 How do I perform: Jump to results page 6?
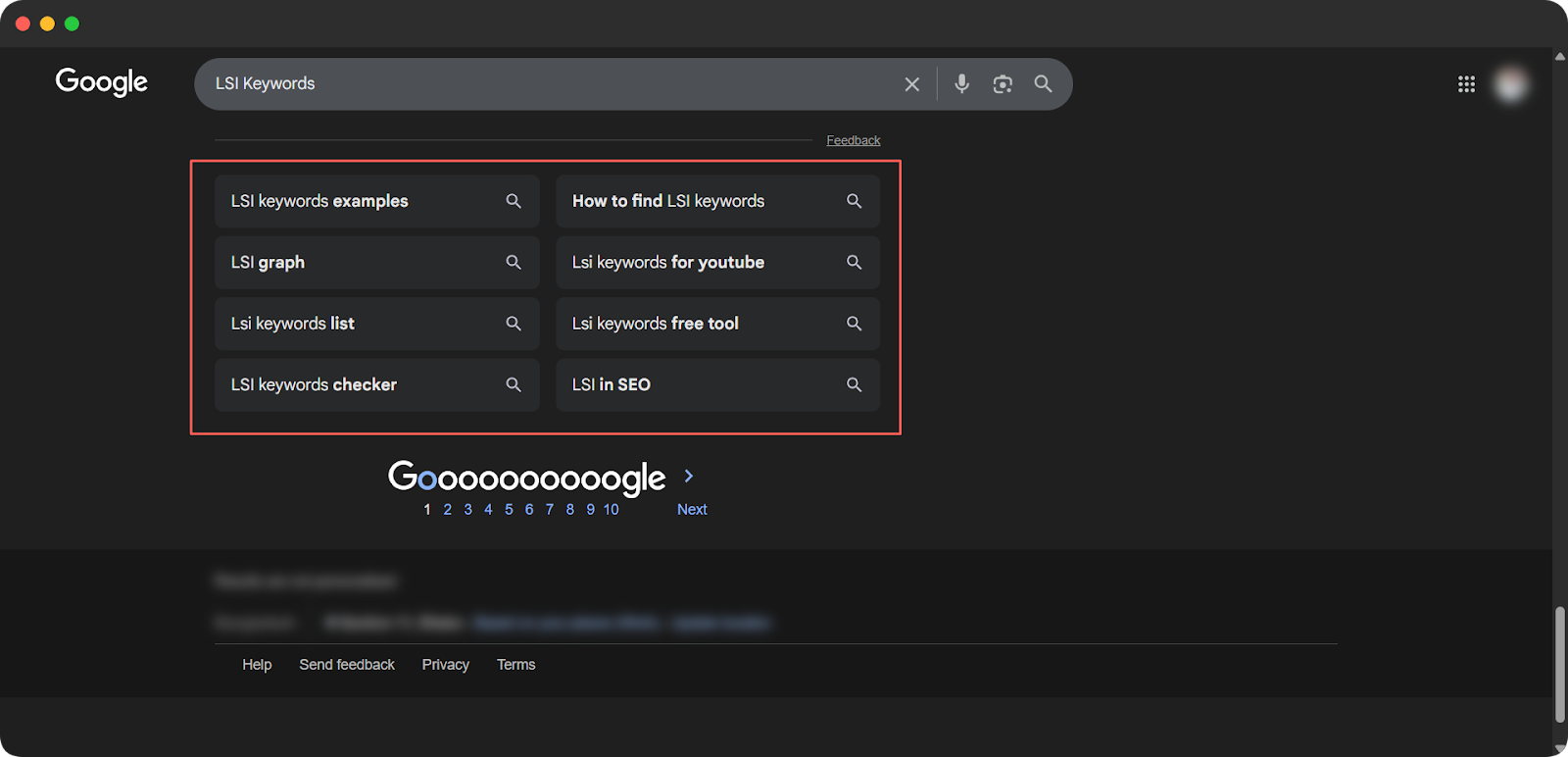(529, 510)
